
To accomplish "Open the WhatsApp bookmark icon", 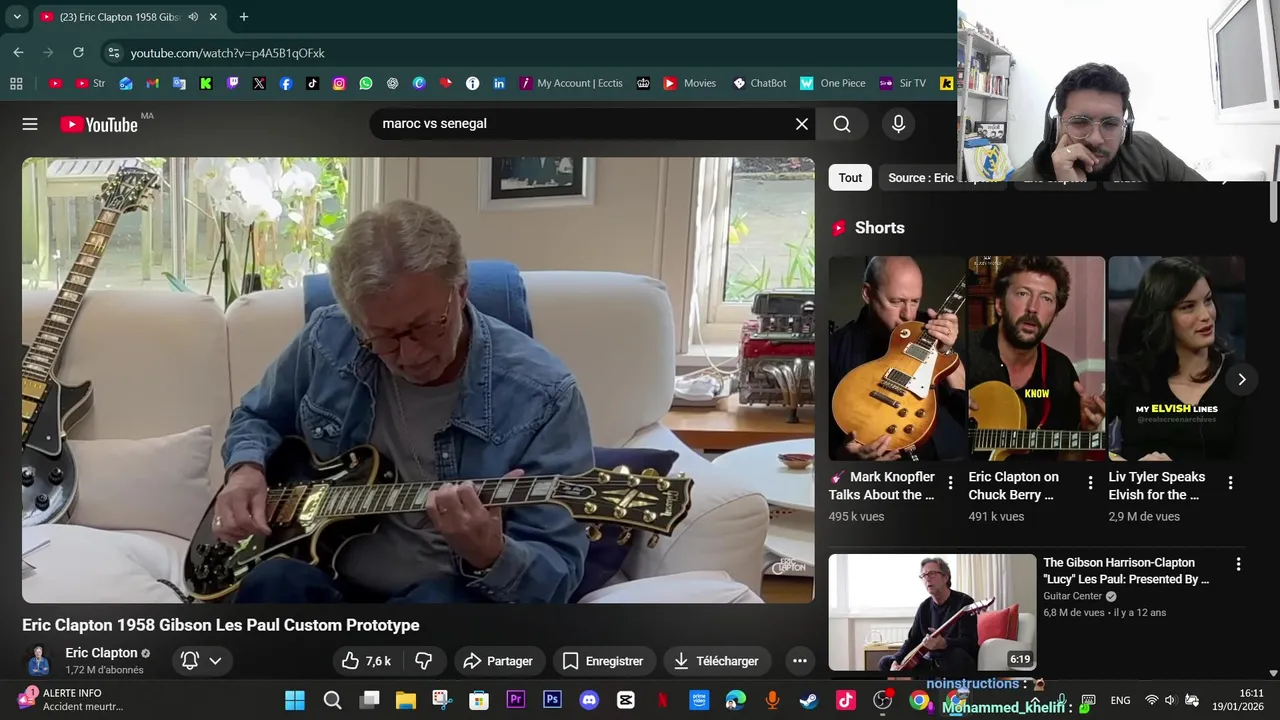I will 366,83.
